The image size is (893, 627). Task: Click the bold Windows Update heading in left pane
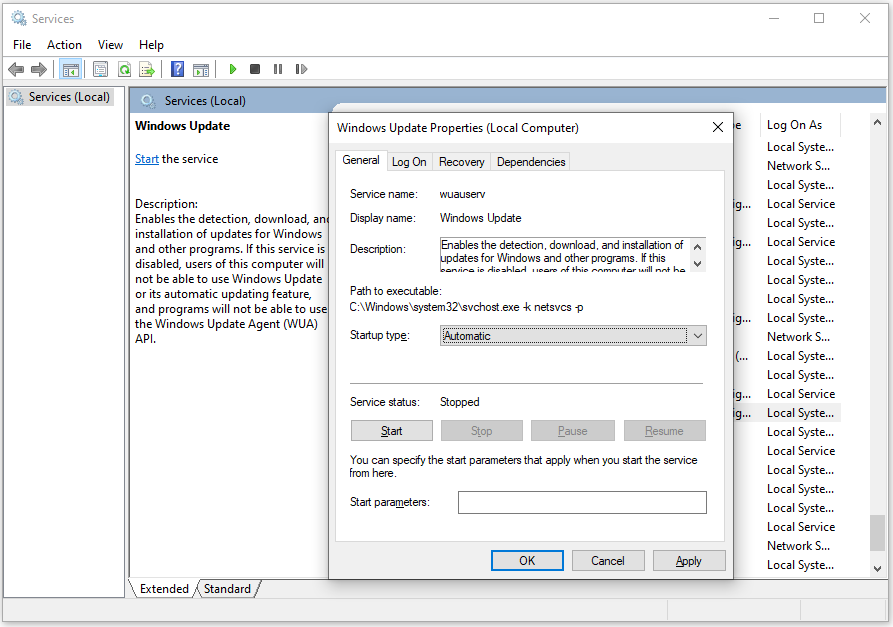(x=182, y=126)
